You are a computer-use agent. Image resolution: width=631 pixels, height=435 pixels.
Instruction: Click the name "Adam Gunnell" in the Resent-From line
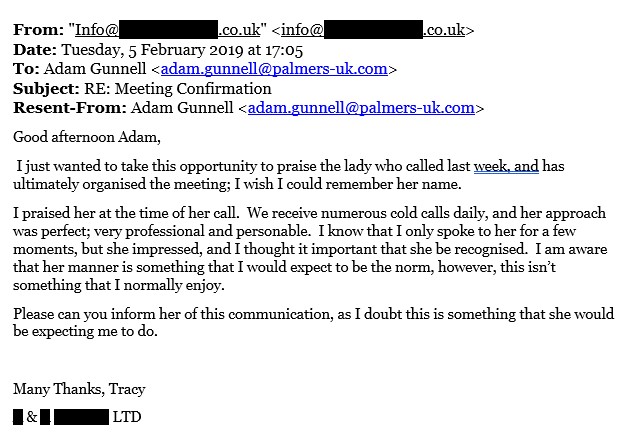[182, 108]
